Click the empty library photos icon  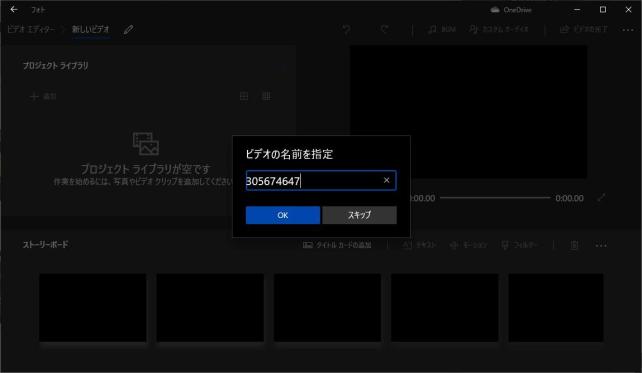[146, 143]
